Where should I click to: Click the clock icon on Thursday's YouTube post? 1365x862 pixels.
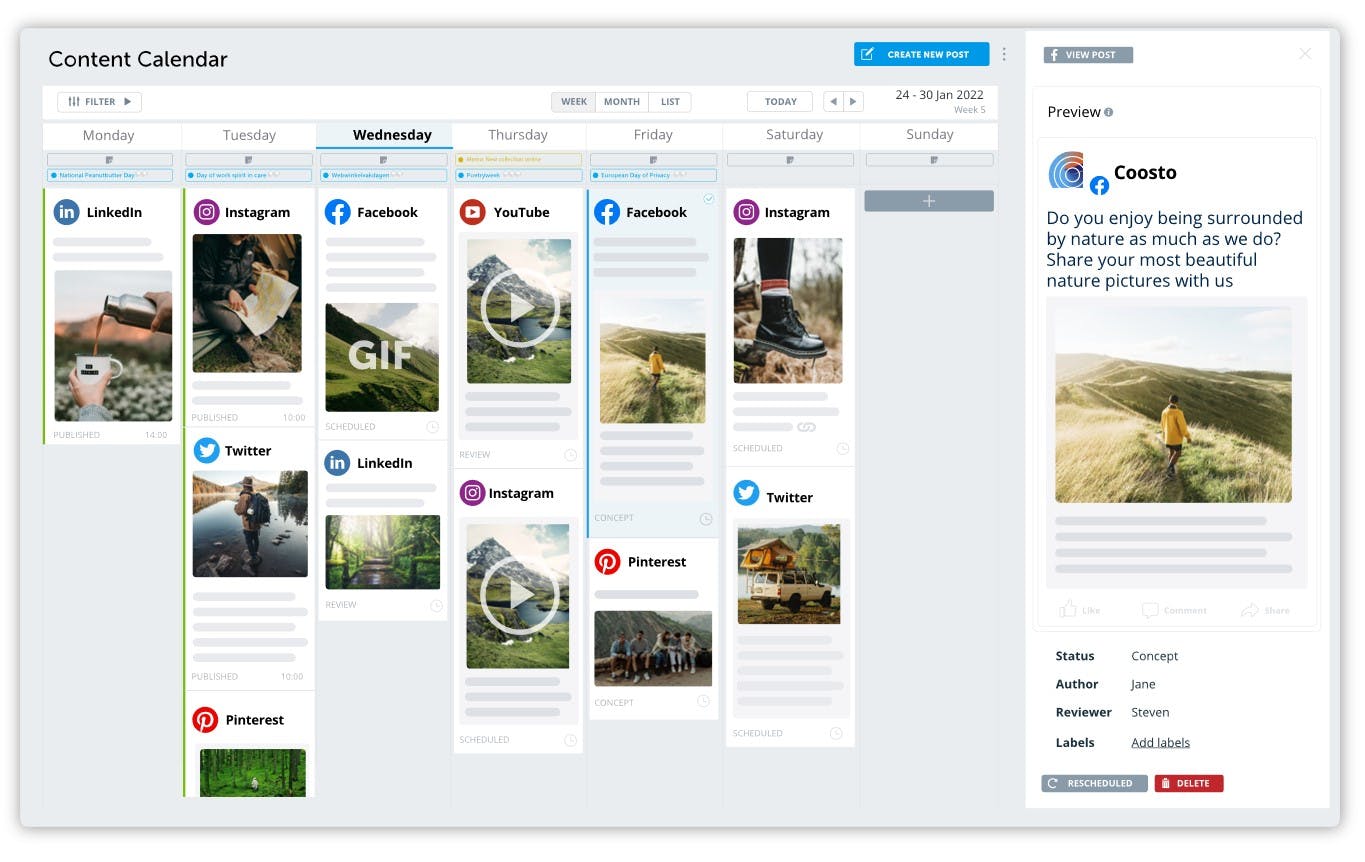tap(570, 455)
